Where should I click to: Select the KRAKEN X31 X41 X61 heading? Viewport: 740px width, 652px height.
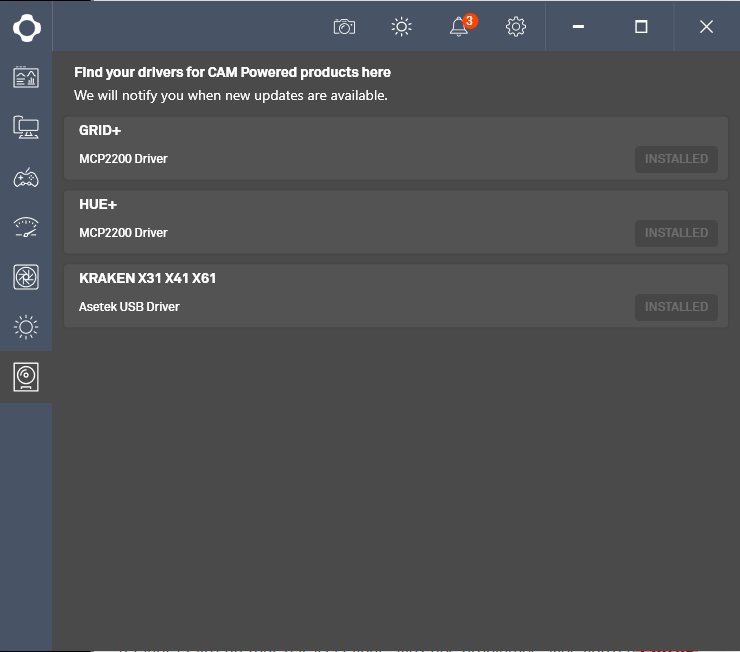[x=147, y=278]
